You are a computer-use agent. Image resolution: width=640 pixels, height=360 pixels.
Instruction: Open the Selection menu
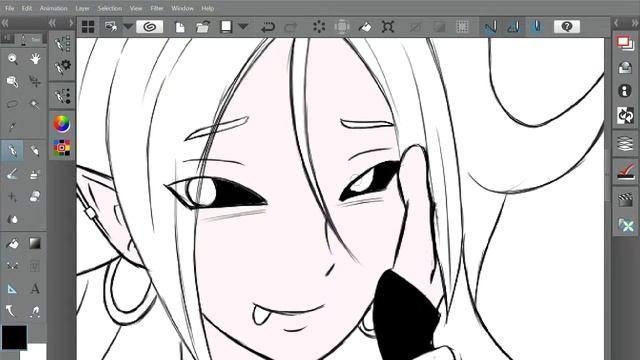point(109,8)
